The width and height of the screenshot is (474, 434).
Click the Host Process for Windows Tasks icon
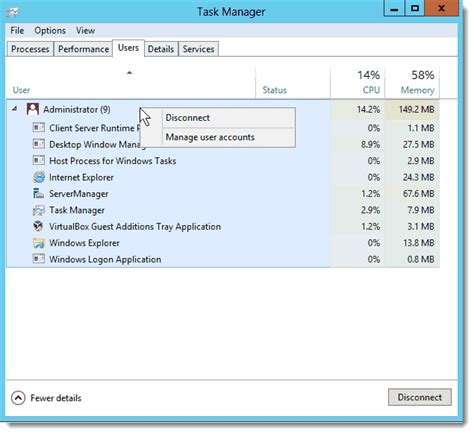(x=39, y=160)
